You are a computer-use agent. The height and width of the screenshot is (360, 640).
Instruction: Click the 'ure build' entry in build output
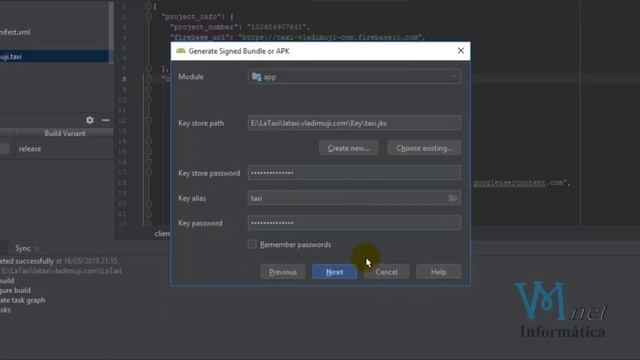[15, 290]
